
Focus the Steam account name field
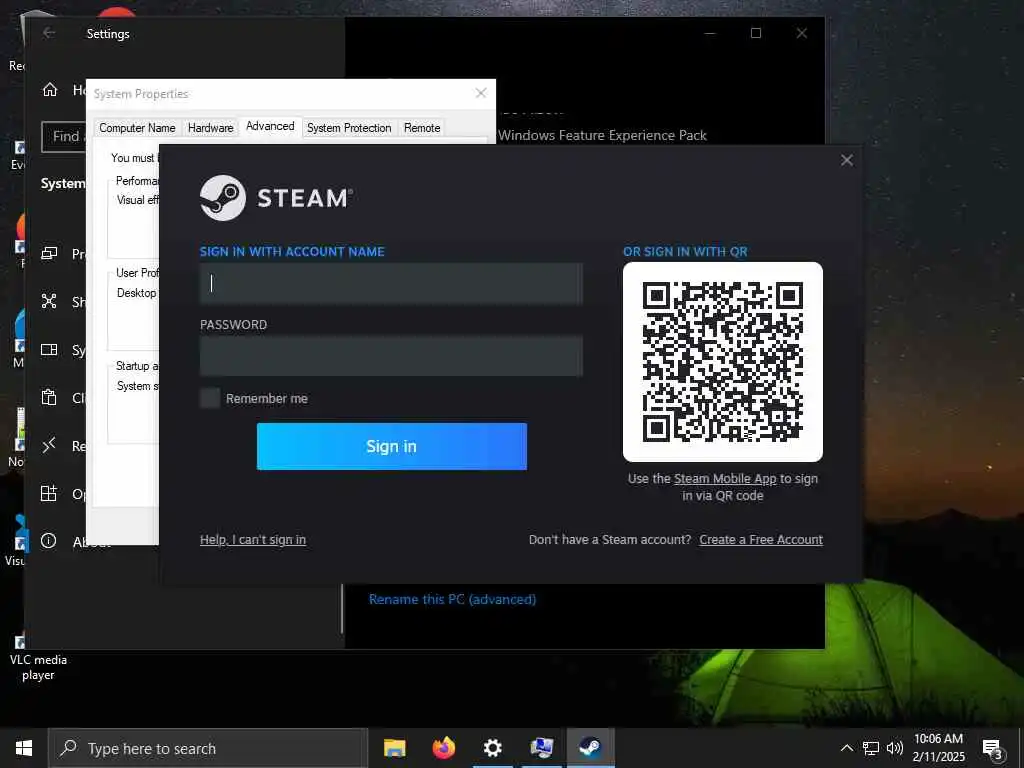click(391, 283)
